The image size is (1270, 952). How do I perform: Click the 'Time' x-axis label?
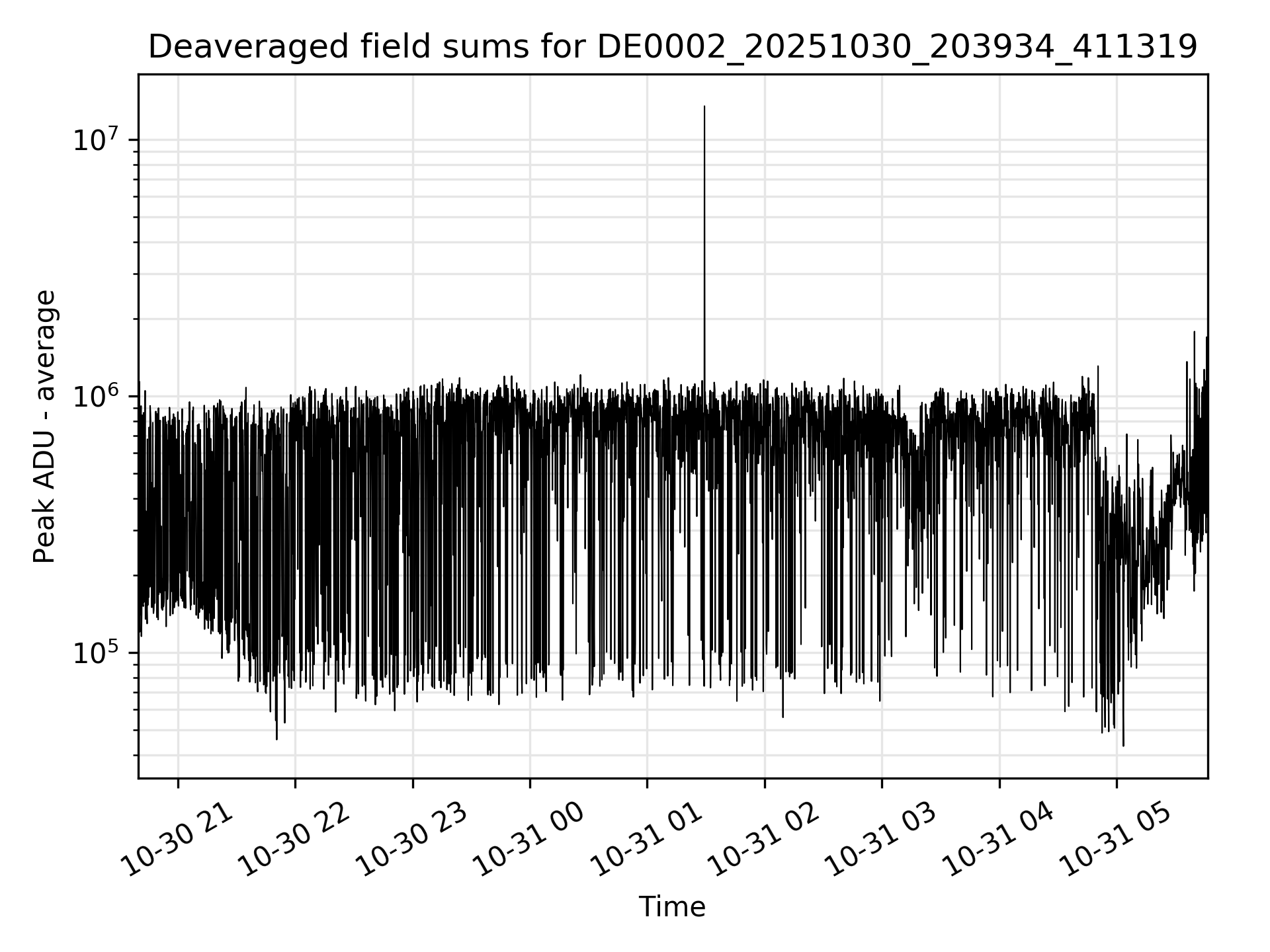(672, 907)
